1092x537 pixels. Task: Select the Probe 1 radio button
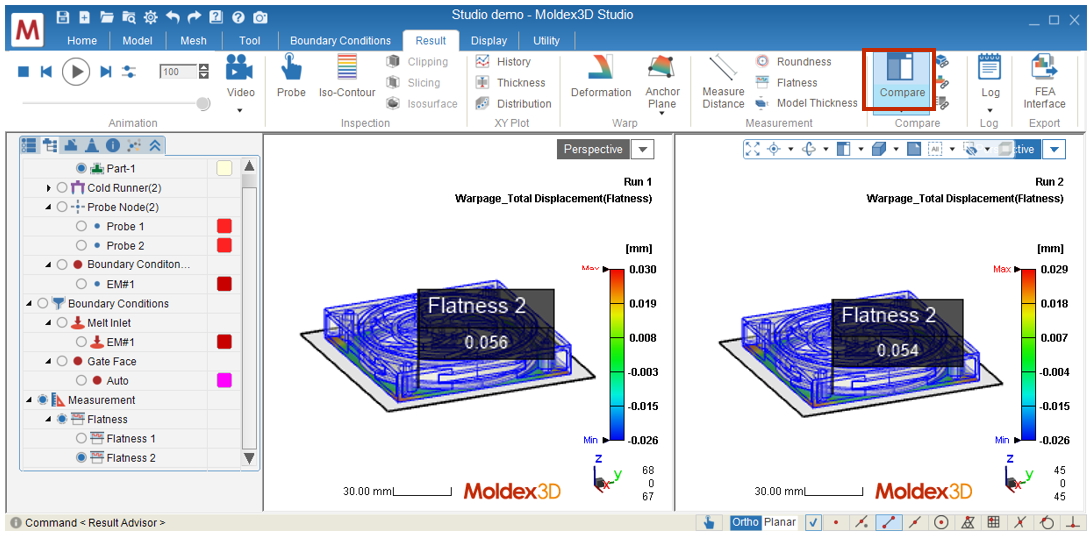[x=81, y=226]
